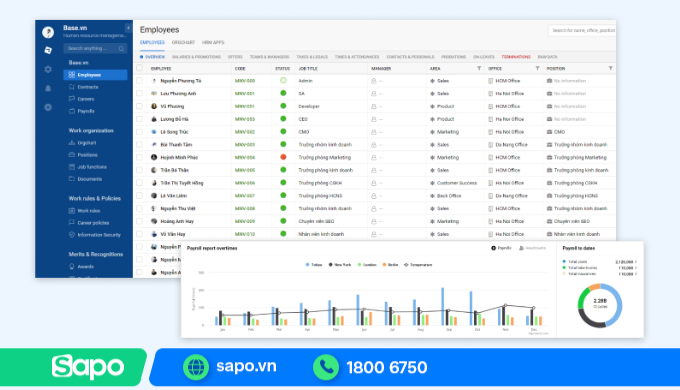Screen dimensions: 680x390
Task: Click the manager icon in Lê Văn Liêm row
Action: pyautogui.click(x=373, y=196)
